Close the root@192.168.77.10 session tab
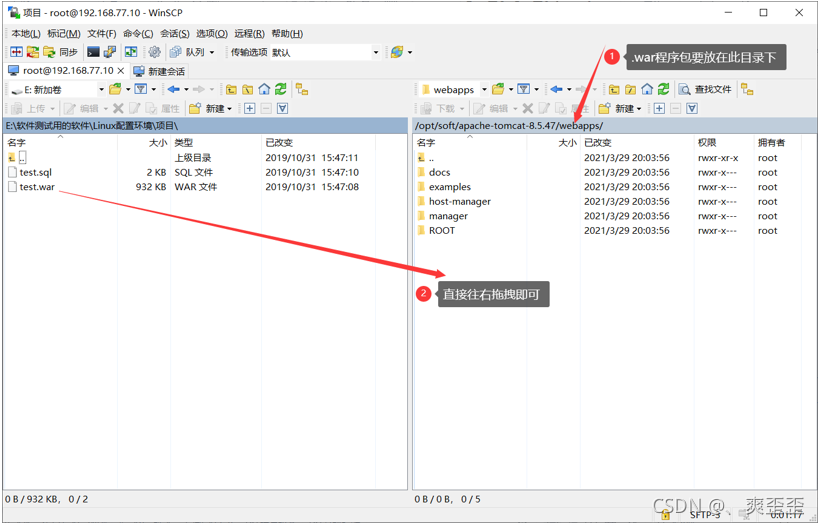 (121, 71)
